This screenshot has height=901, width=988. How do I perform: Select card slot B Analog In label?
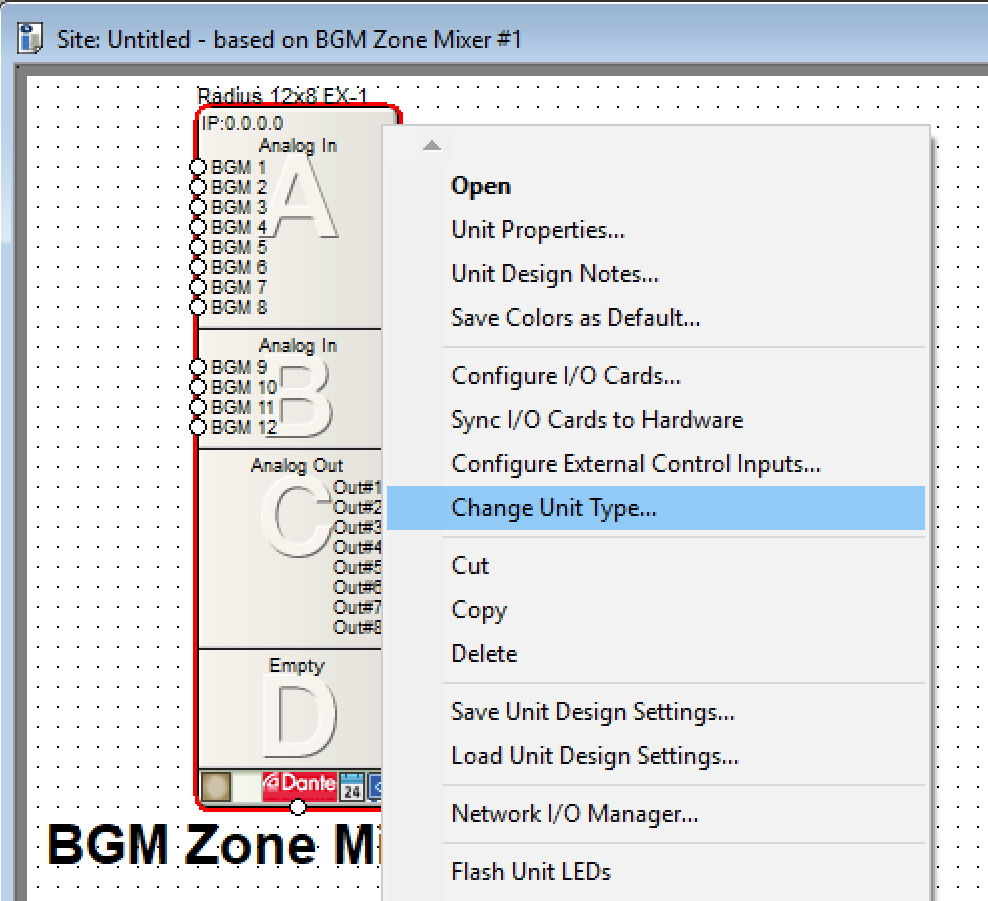pyautogui.click(x=298, y=345)
